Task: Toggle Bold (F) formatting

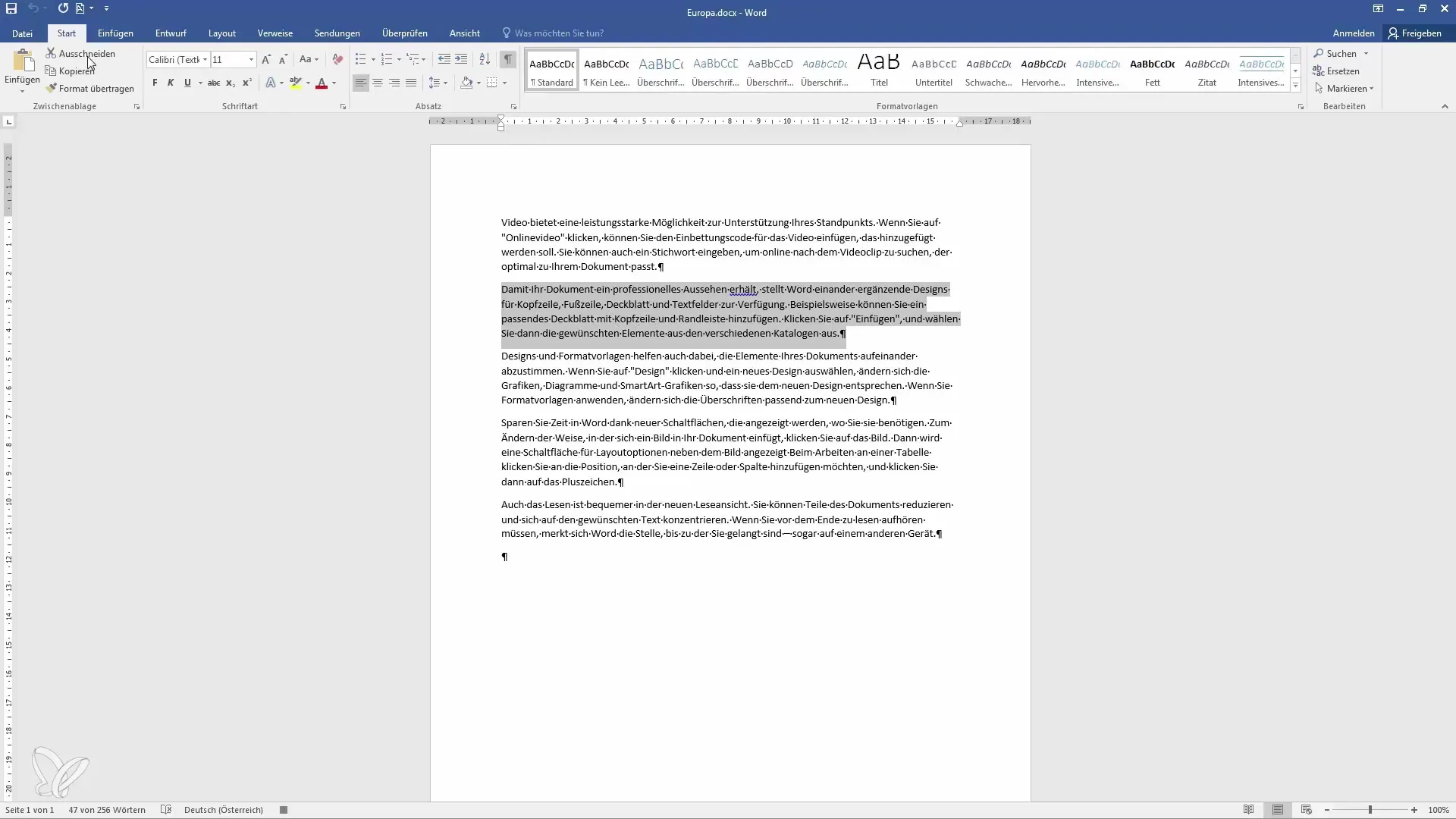Action: [155, 83]
